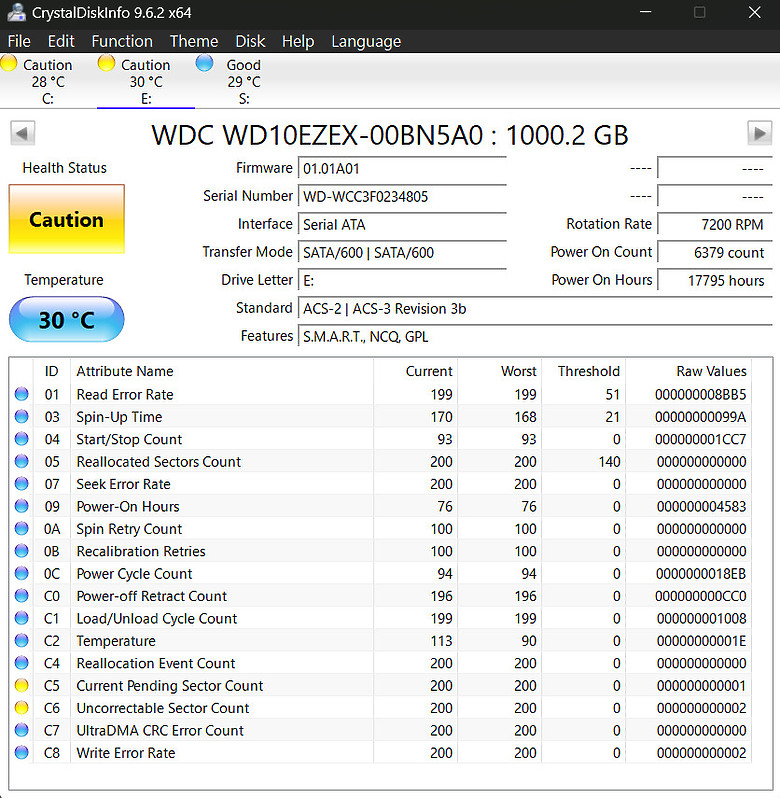Image resolution: width=780 pixels, height=798 pixels.
Task: Click the Features field S.M.A.R.T., NCQ, GPL
Action: (x=535, y=336)
